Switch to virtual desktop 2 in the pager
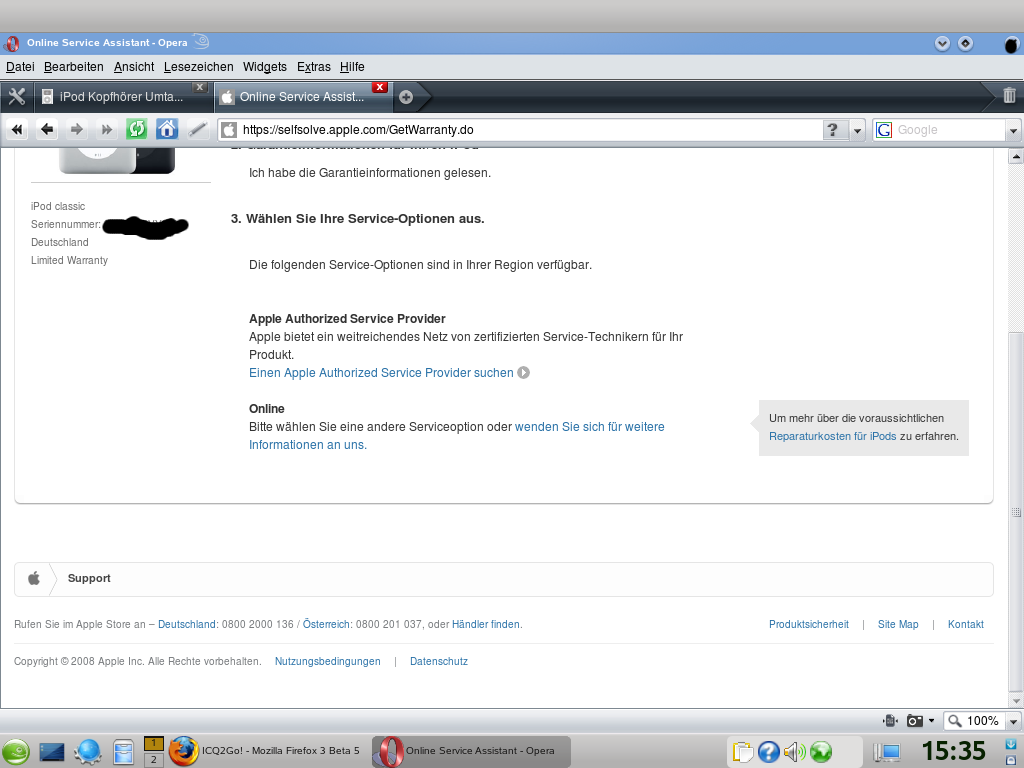 coord(153,760)
